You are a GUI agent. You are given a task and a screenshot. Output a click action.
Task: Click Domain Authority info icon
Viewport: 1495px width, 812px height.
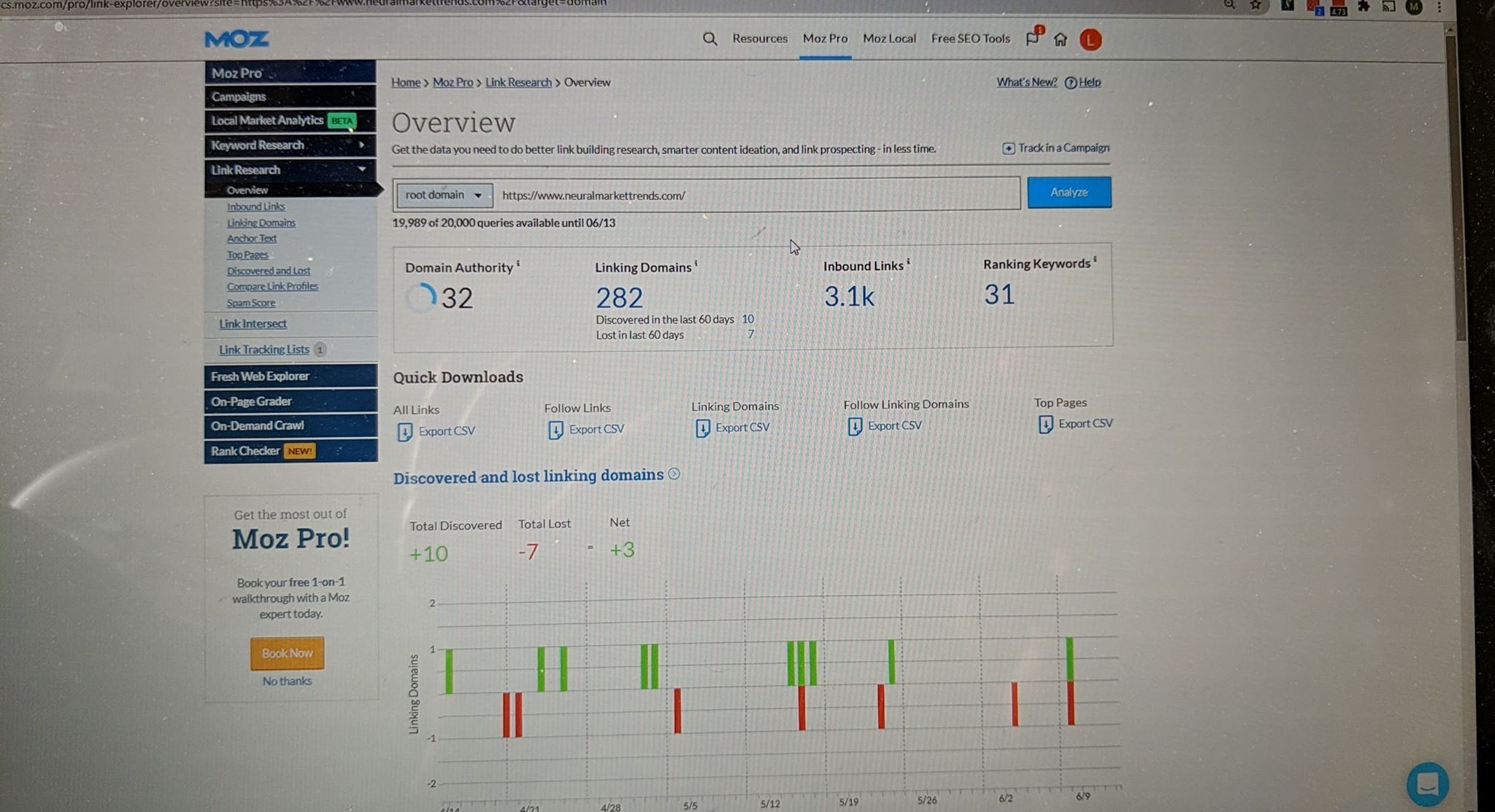click(x=518, y=263)
